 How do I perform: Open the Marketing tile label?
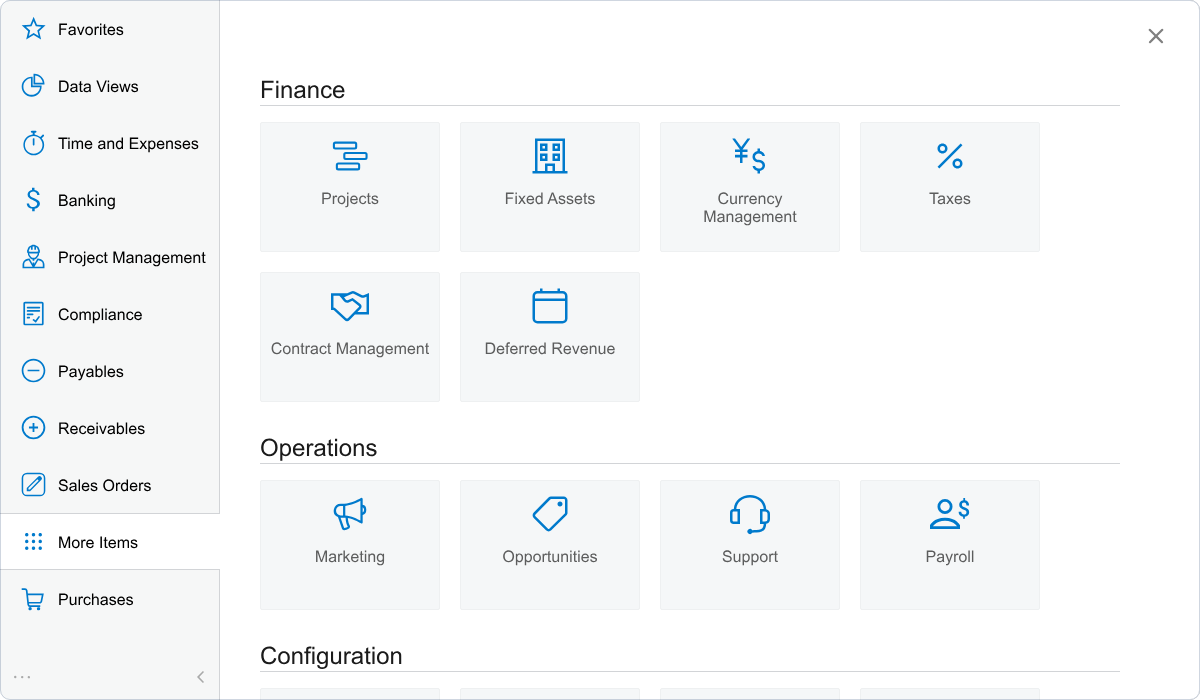[350, 557]
